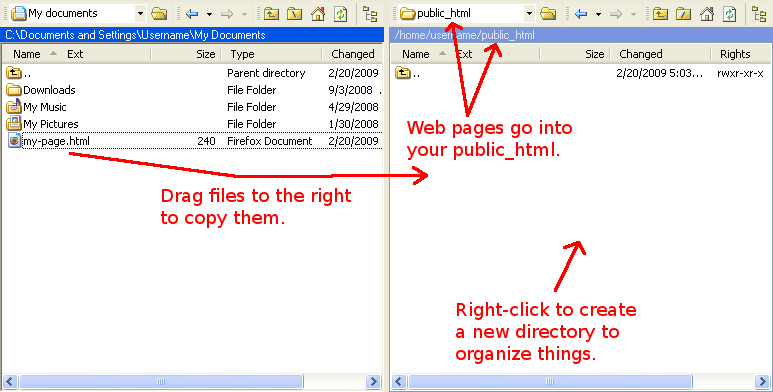Click the Downloads folder icon
This screenshot has height=392, width=773.
click(14, 90)
